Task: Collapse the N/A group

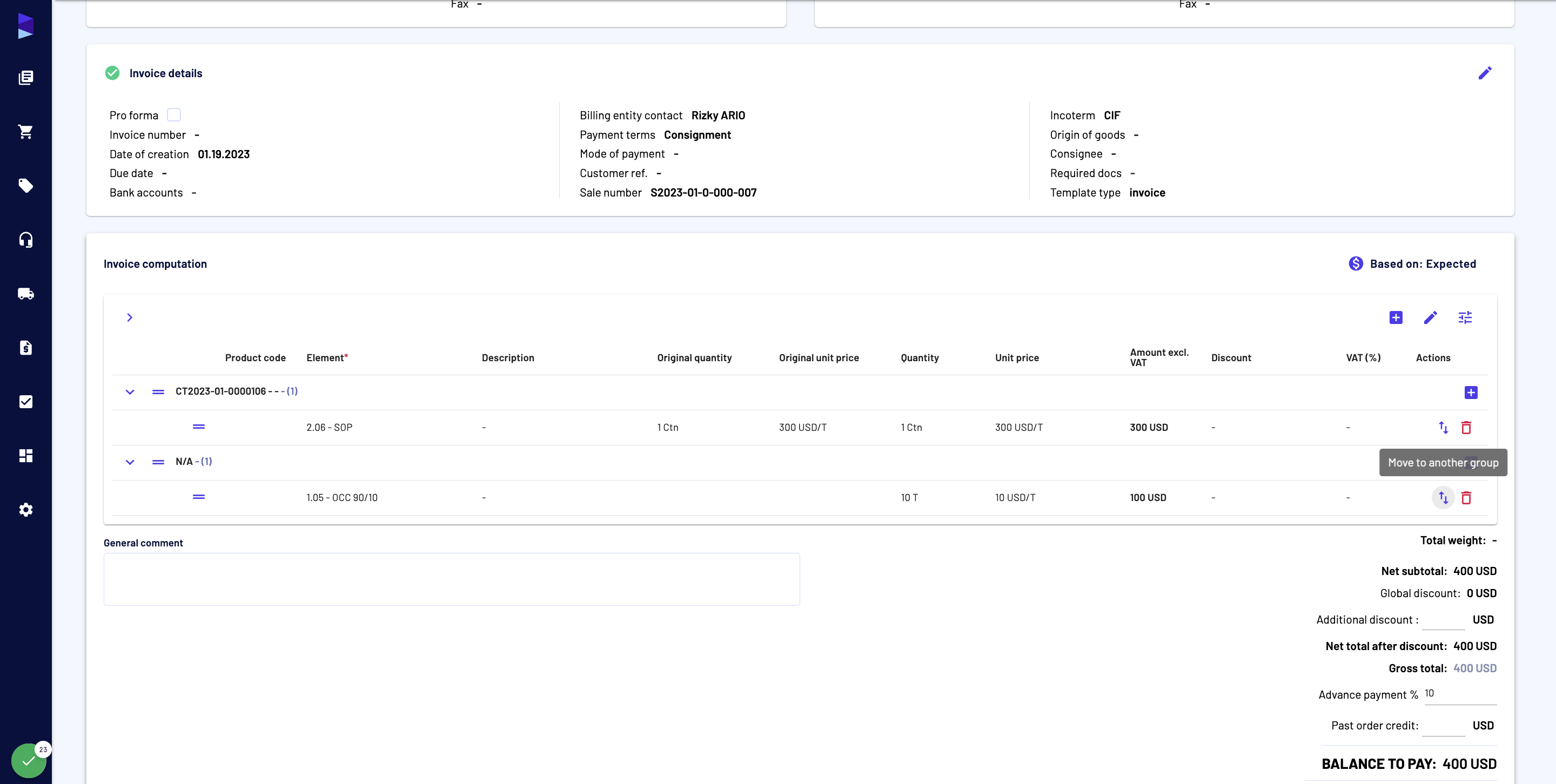Action: coord(130,462)
